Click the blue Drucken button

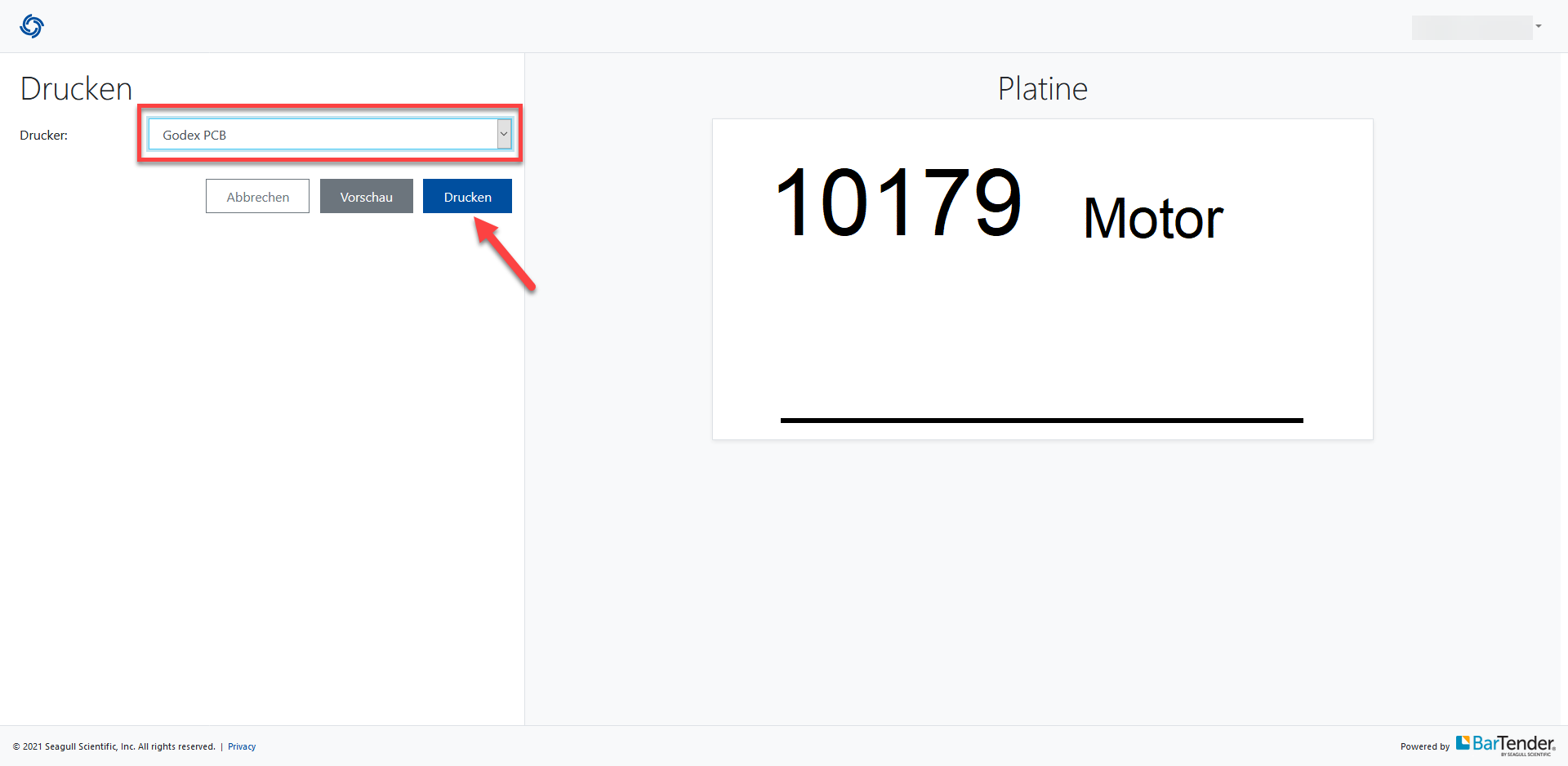point(467,197)
